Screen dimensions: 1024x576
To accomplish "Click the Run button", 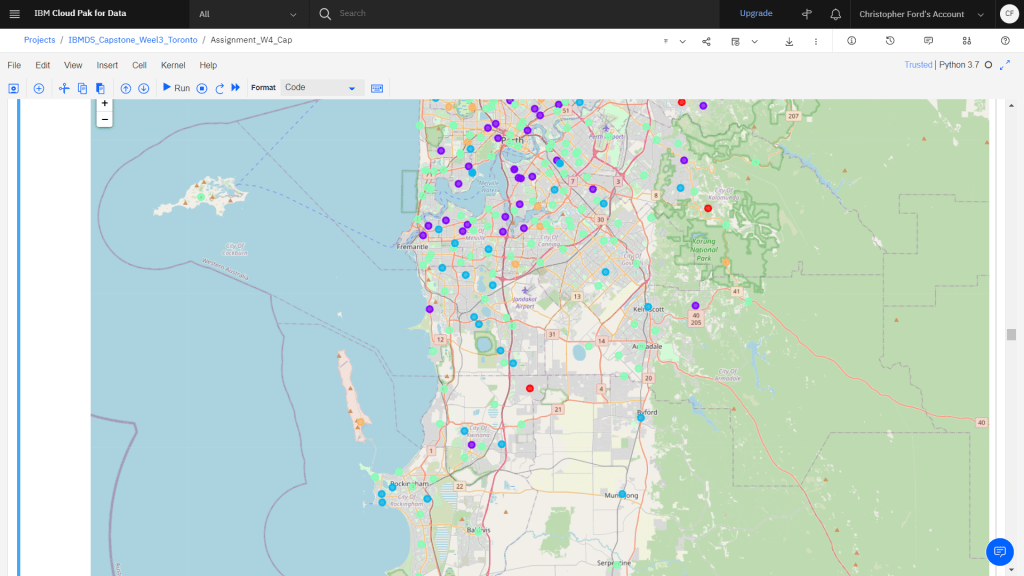I will [176, 88].
